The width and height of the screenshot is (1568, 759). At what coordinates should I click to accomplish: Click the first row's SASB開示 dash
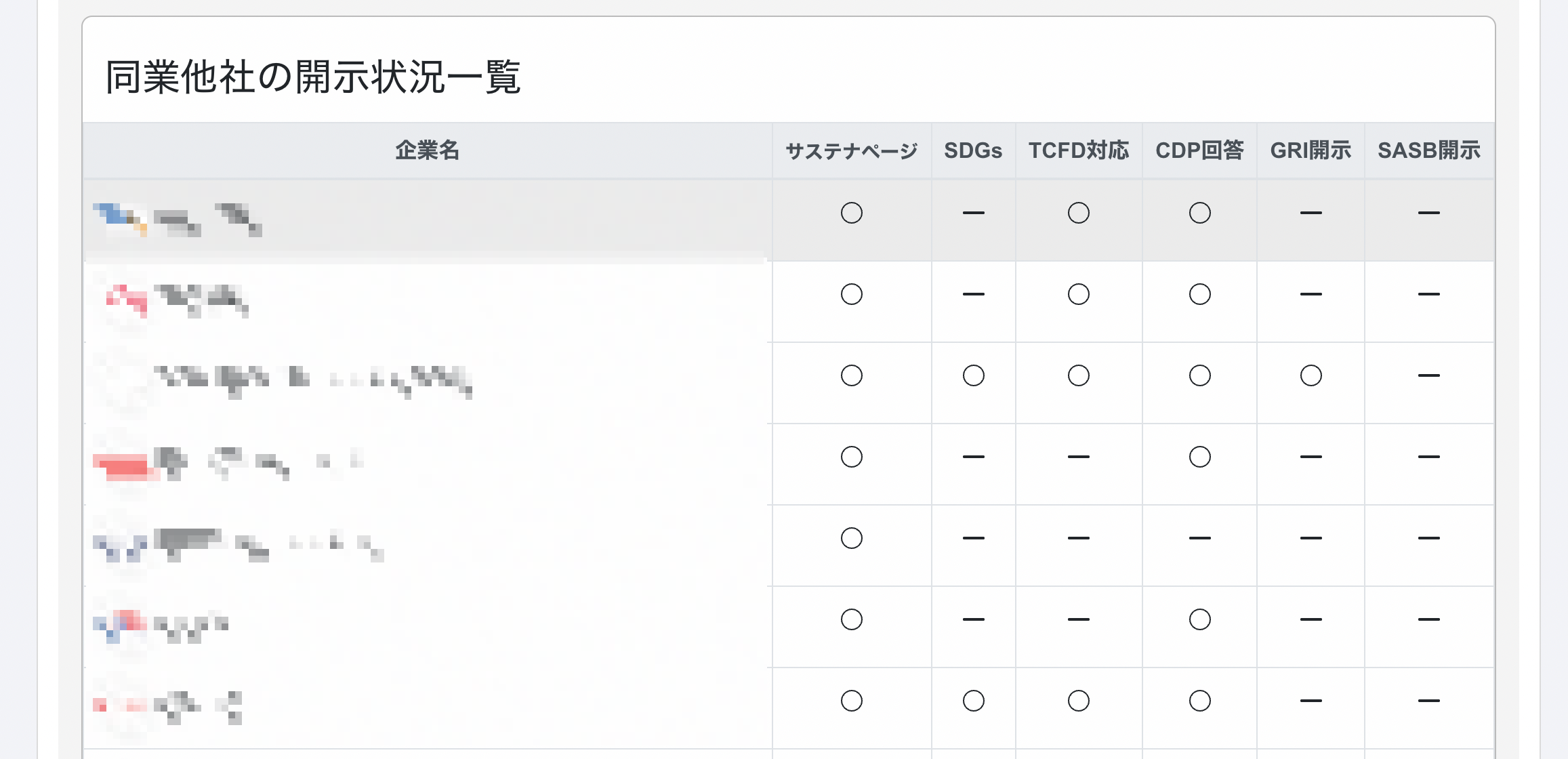coord(1428,213)
